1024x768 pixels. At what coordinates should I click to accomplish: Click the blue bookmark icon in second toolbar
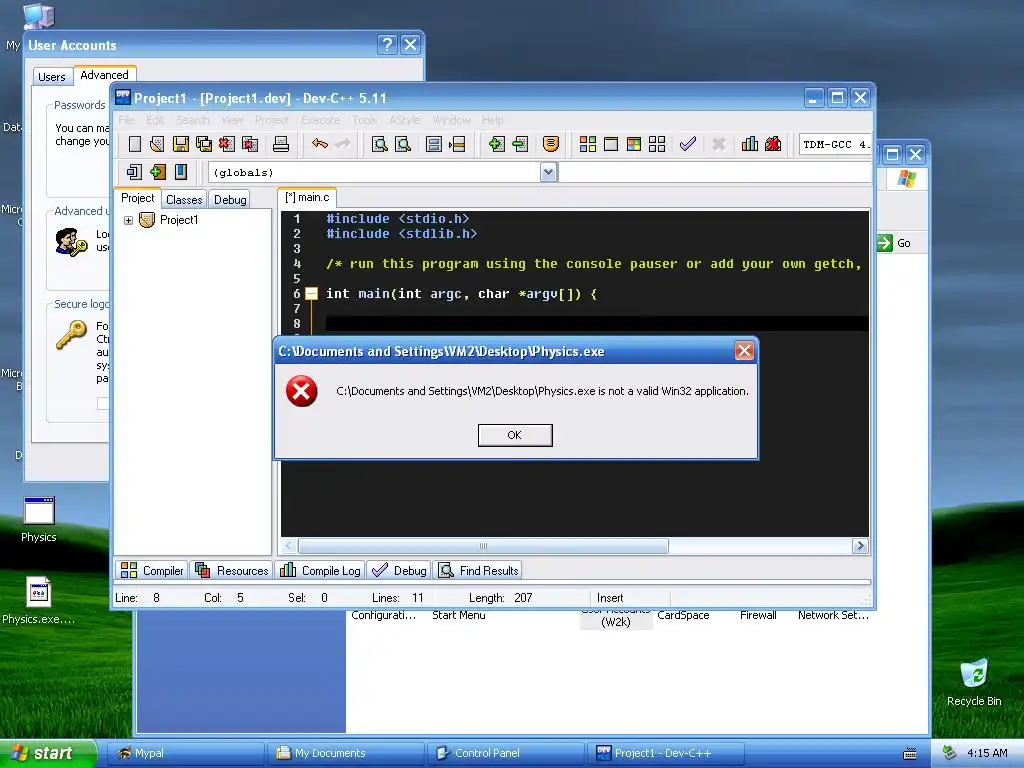[x=181, y=172]
